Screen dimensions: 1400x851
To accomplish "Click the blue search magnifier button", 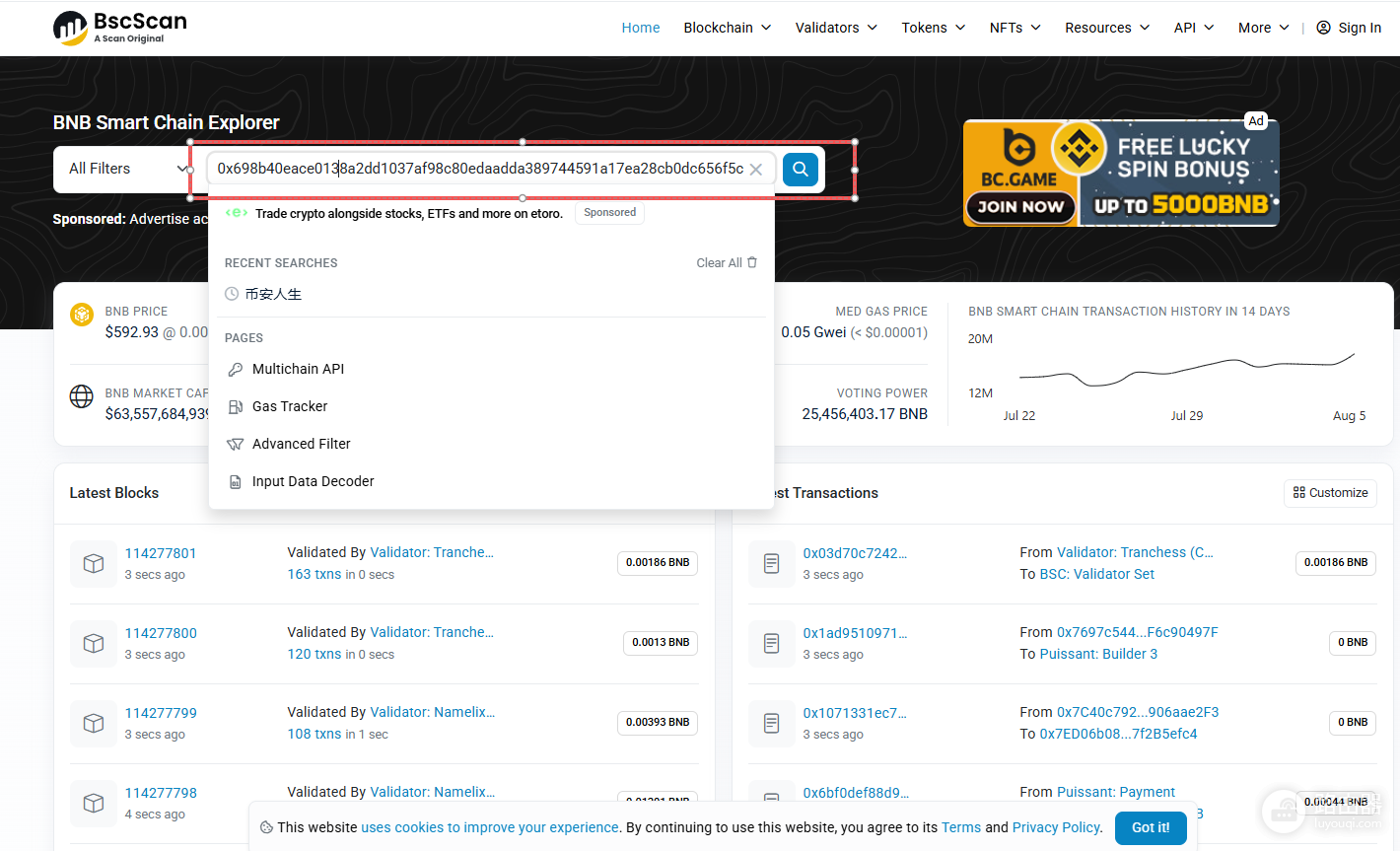I will 801,170.
